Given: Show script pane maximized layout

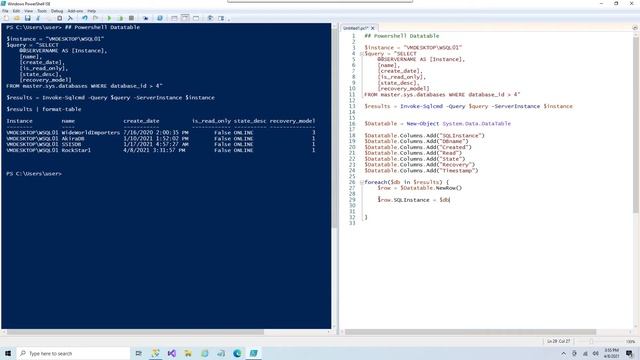Looking at the screenshot, I should 196,18.
